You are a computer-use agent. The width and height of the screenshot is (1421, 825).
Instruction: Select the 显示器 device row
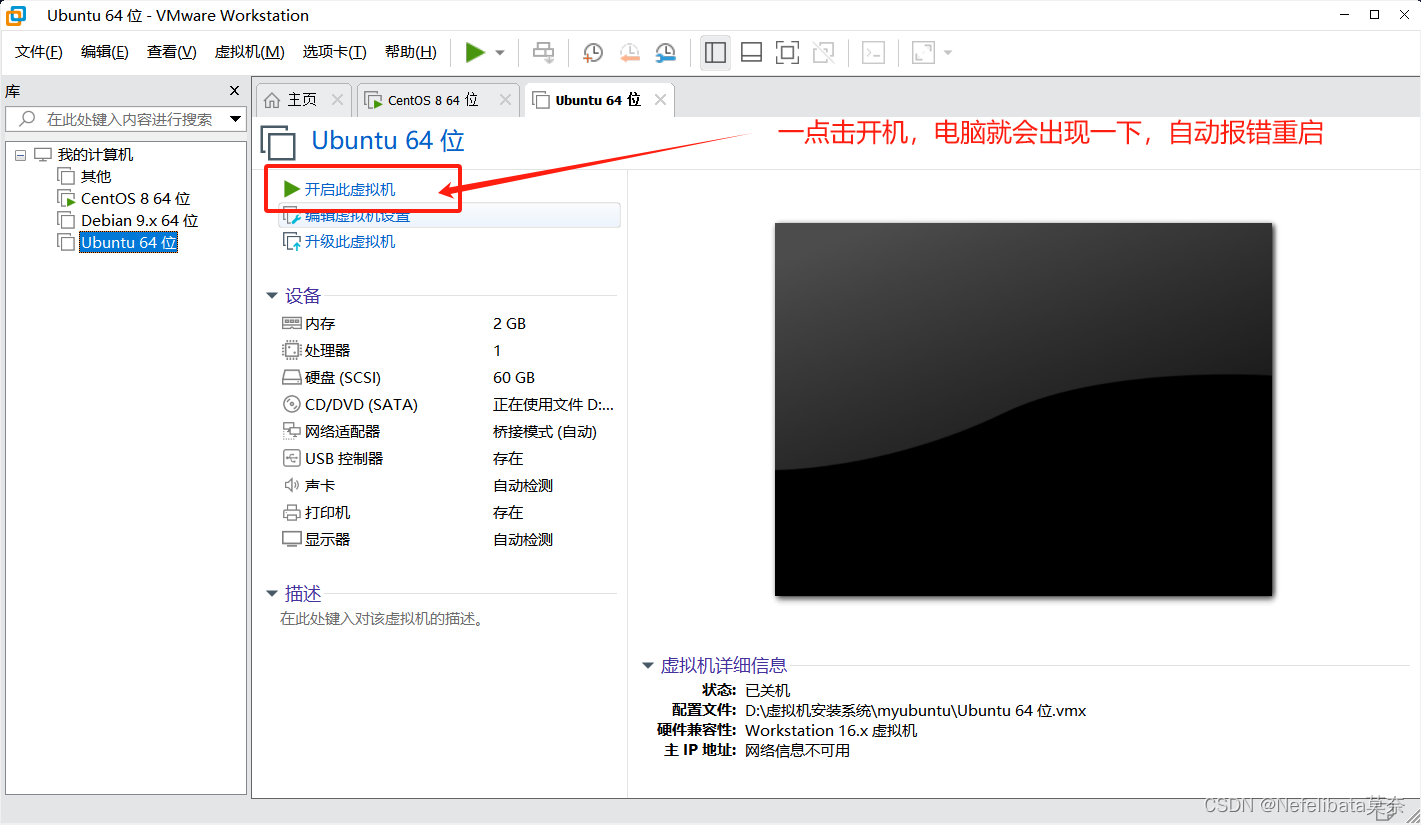449,540
